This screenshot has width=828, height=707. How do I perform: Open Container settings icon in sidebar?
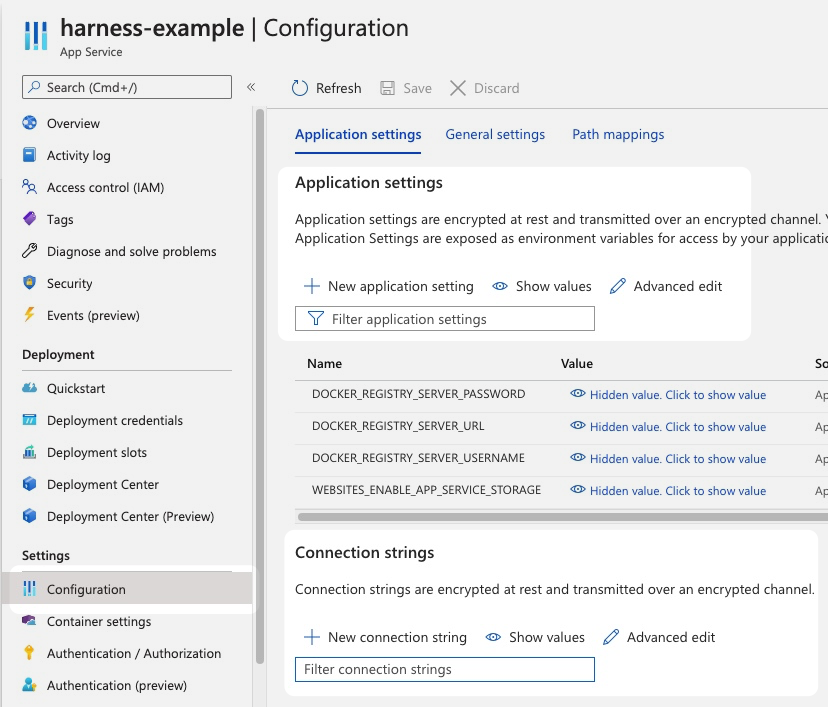point(30,621)
